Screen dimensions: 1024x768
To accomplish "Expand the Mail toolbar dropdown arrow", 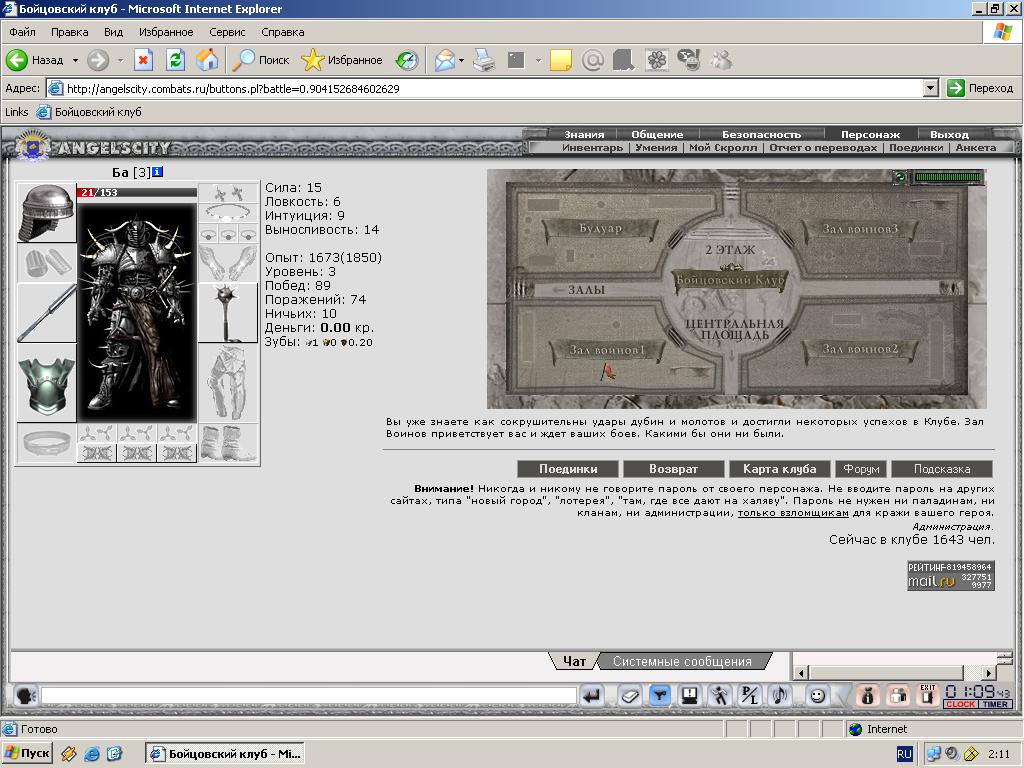I will pos(461,60).
